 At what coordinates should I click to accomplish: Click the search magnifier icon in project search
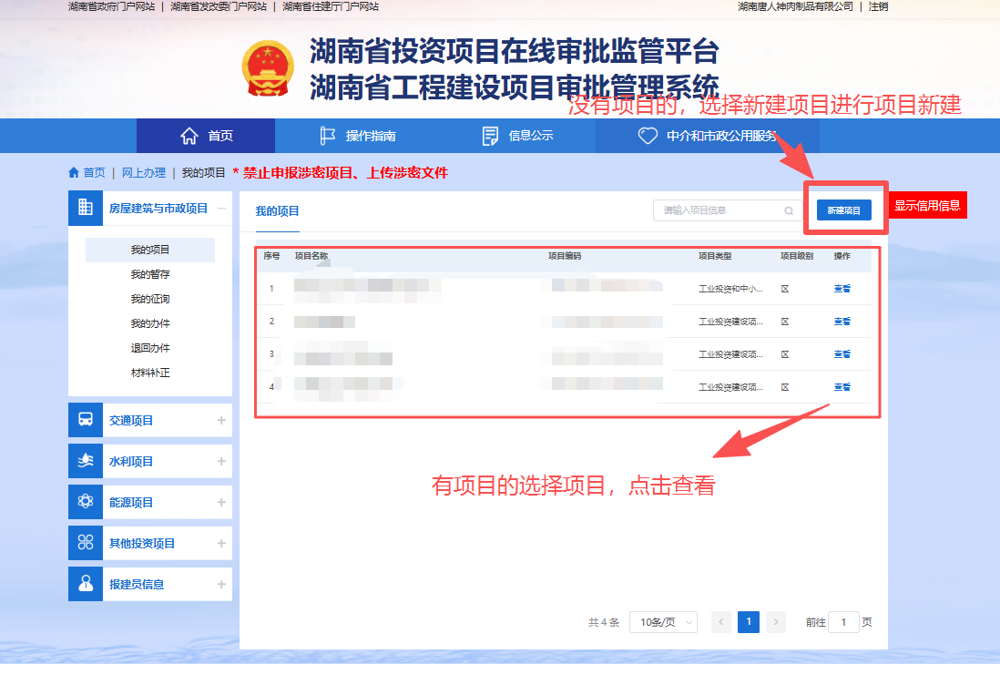pos(788,211)
